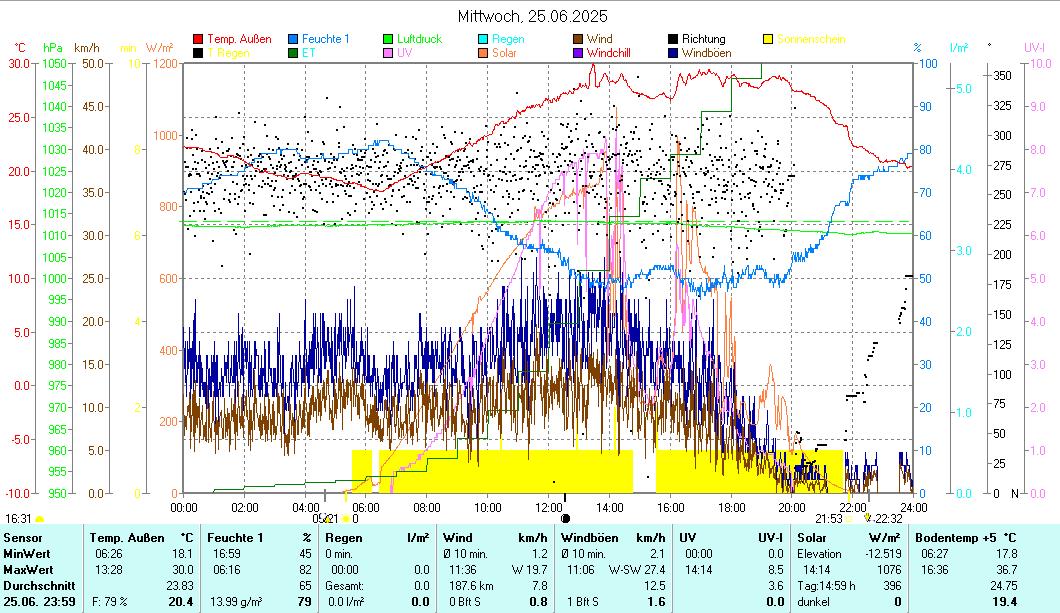Click the pink UV legend icon
This screenshot has width=1060, height=613.
point(388,53)
